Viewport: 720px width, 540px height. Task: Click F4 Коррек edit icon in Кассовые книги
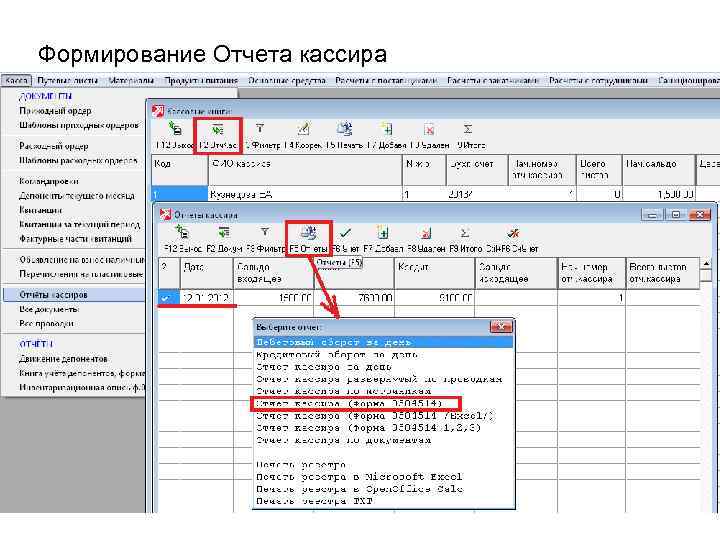tap(303, 129)
